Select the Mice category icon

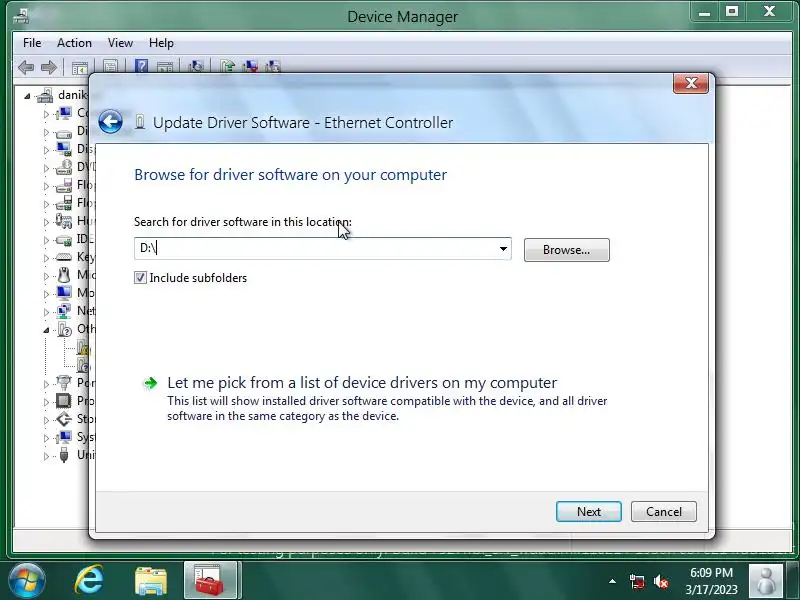point(64,275)
